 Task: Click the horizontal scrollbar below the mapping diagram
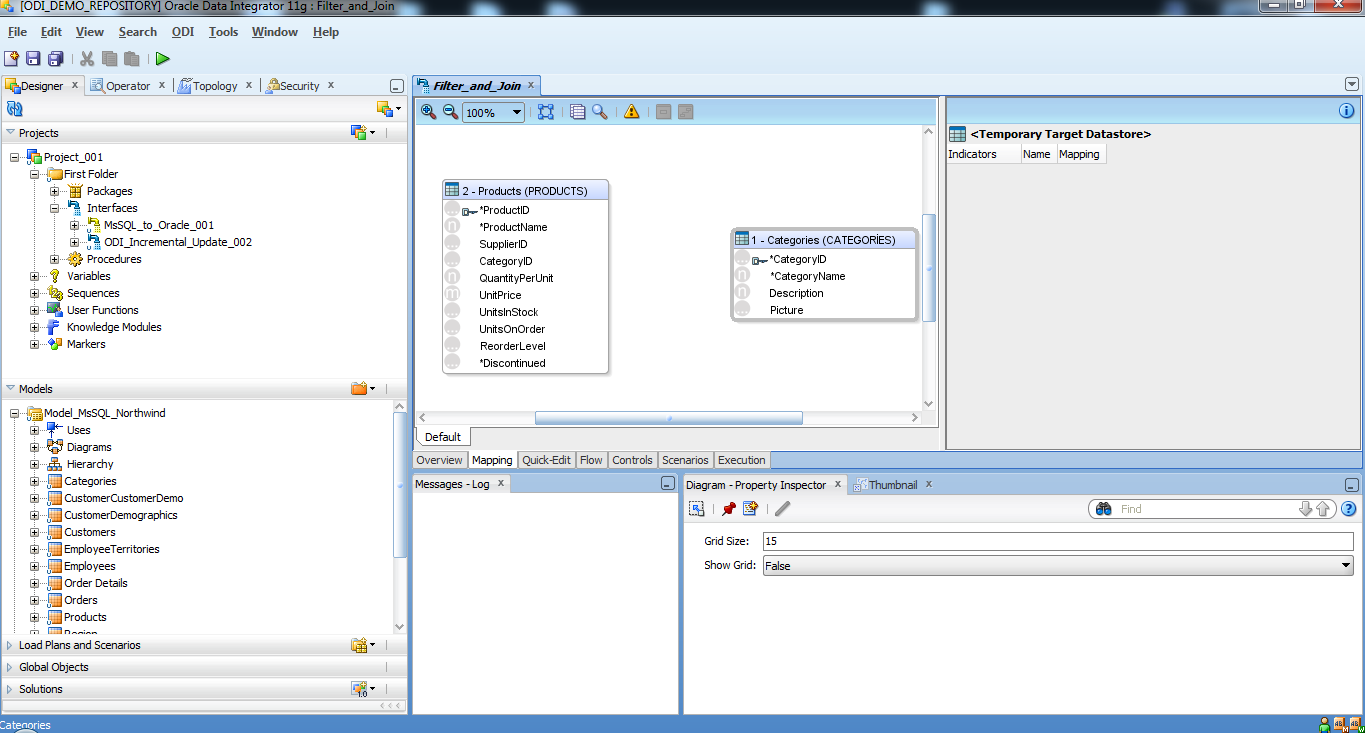669,418
